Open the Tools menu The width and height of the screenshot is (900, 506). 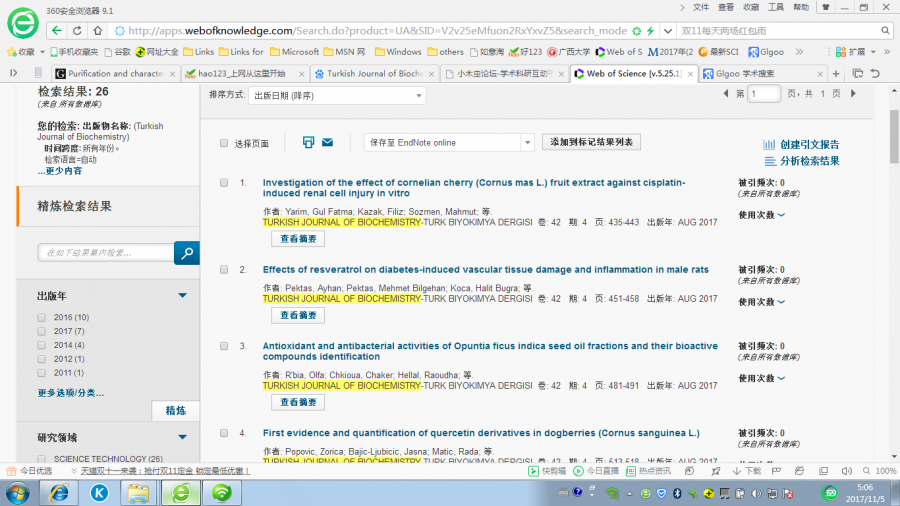(x=776, y=7)
